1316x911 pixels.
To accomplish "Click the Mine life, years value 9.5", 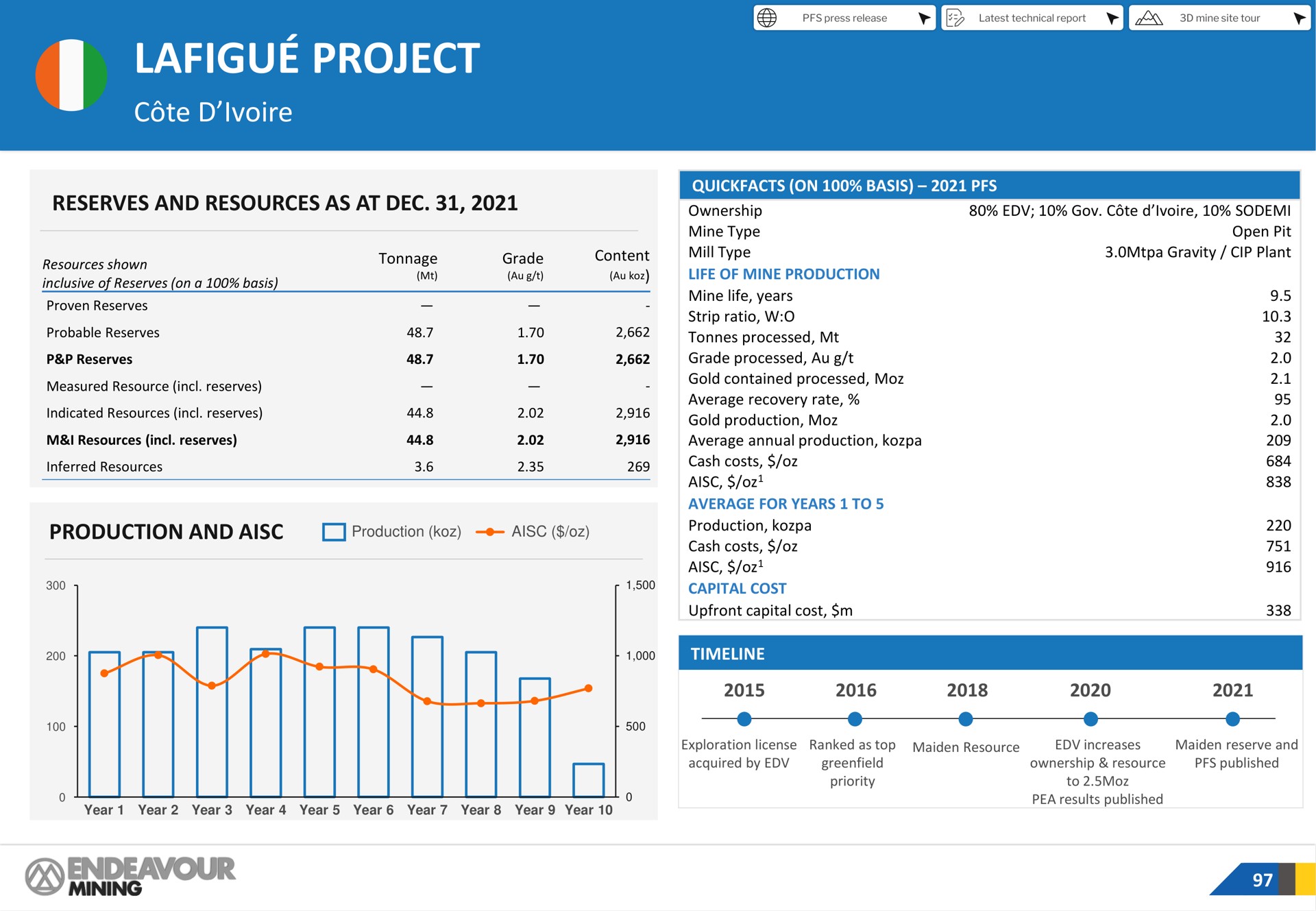I will pyautogui.click(x=1280, y=296).
